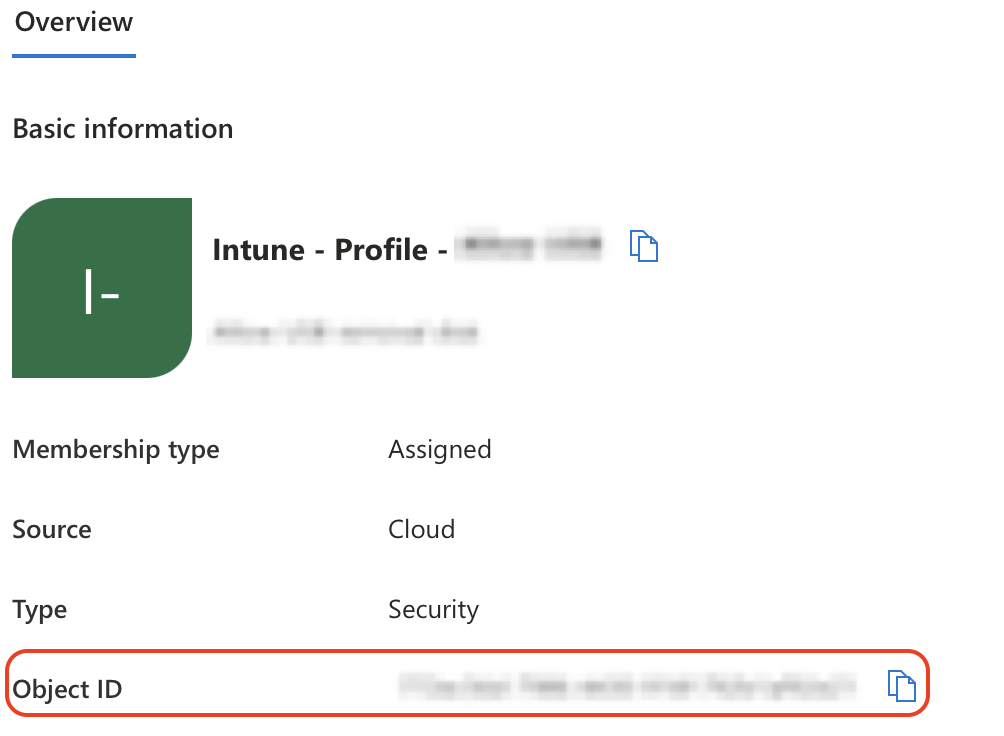Select the Assigned membership value
Image resolution: width=1004 pixels, height=736 pixels.
(x=439, y=450)
